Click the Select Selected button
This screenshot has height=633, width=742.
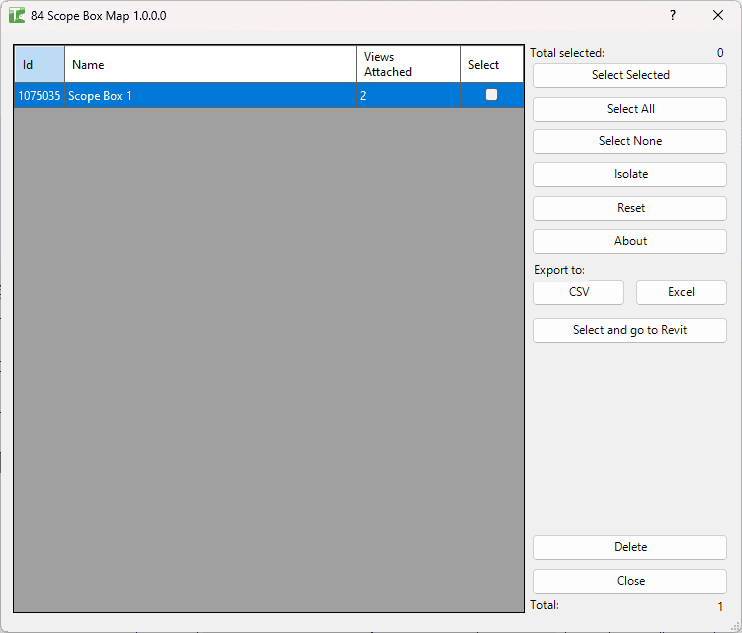[630, 75]
